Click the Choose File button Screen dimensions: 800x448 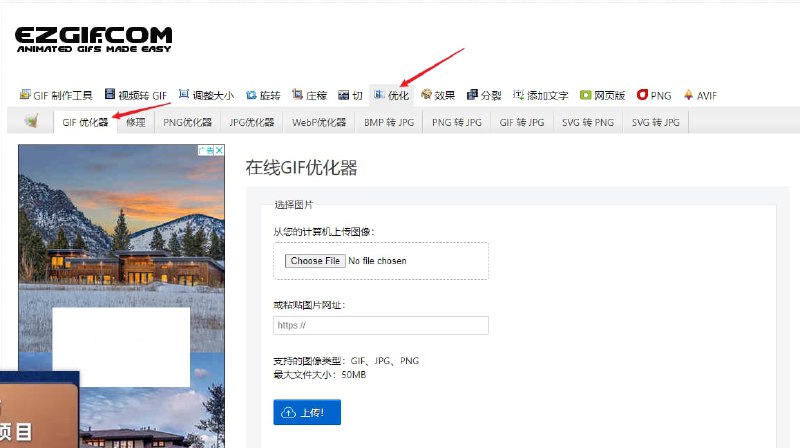pyautogui.click(x=314, y=261)
